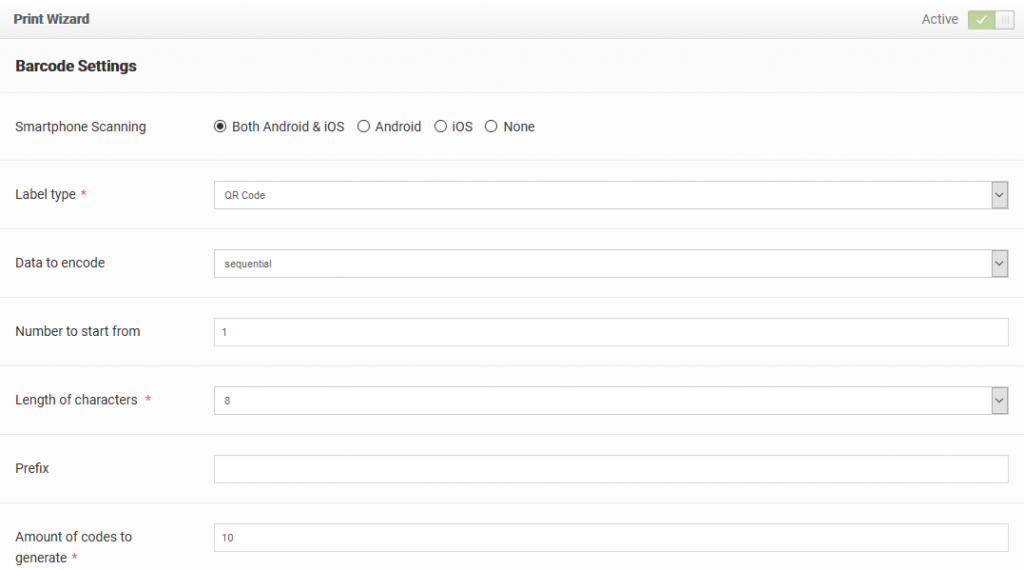Click the Amount of codes to generate label
The height and width of the screenshot is (570, 1024).
point(73,547)
